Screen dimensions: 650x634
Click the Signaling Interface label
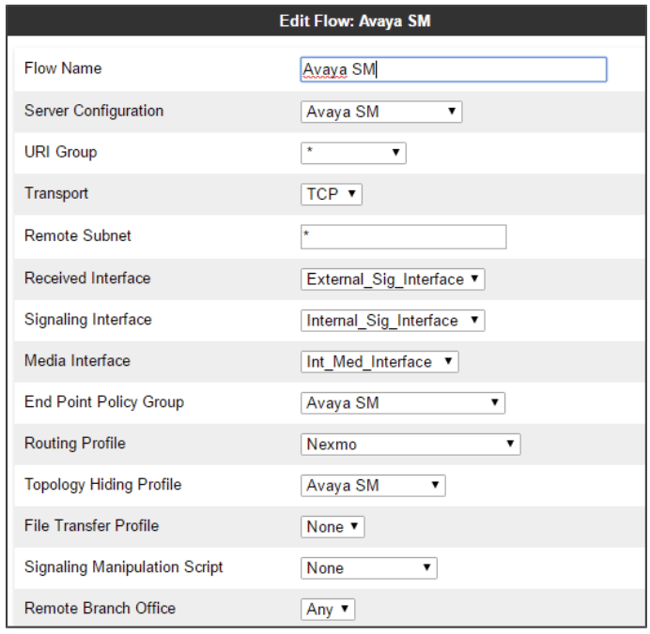click(x=88, y=320)
